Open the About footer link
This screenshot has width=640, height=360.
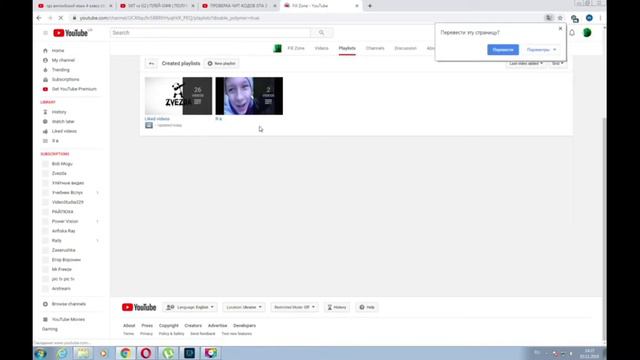click(129, 326)
